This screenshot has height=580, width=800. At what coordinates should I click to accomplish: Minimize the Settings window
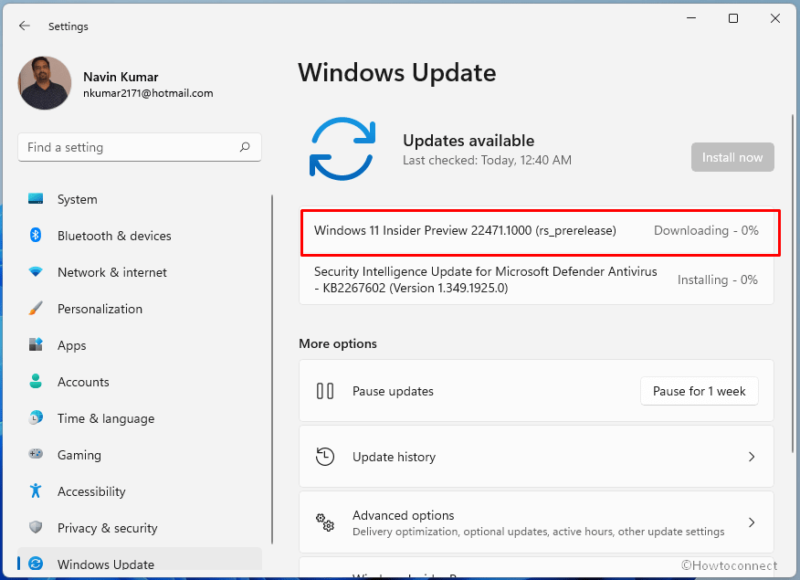tap(691, 18)
